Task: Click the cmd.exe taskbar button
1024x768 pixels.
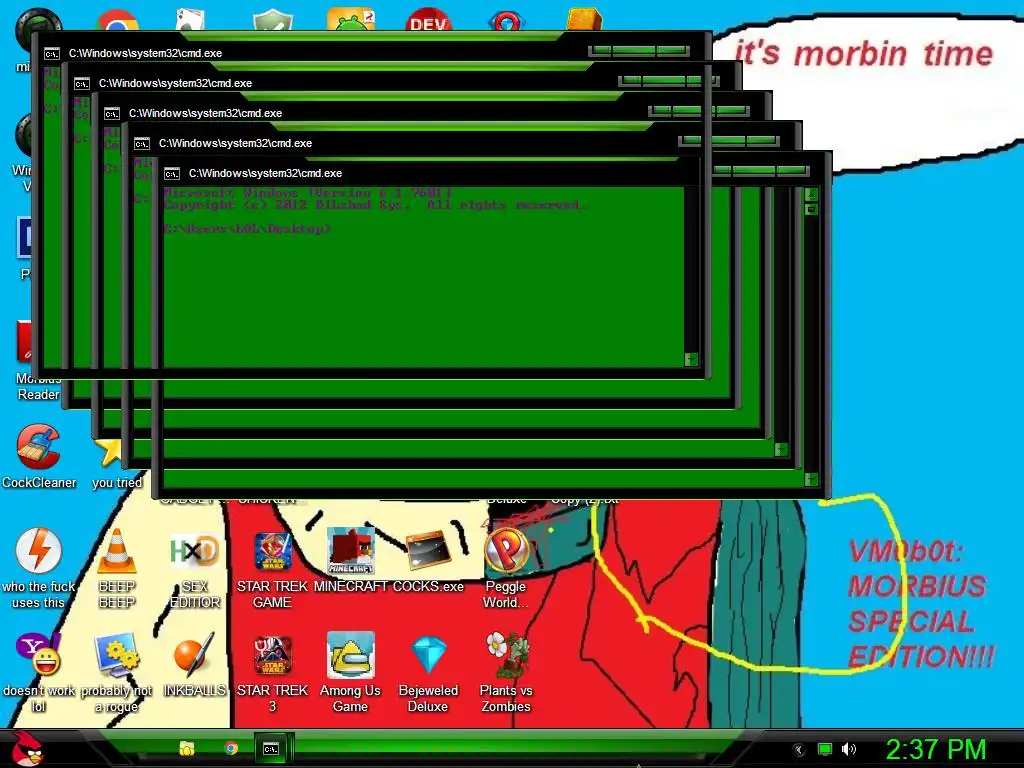Action: (x=272, y=748)
